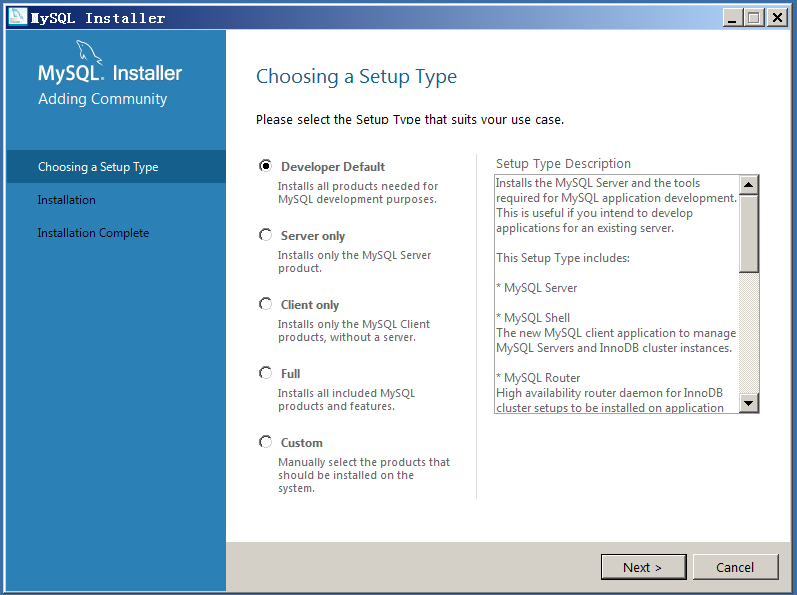Click the 'Setup Type Description' heading

[563, 164]
